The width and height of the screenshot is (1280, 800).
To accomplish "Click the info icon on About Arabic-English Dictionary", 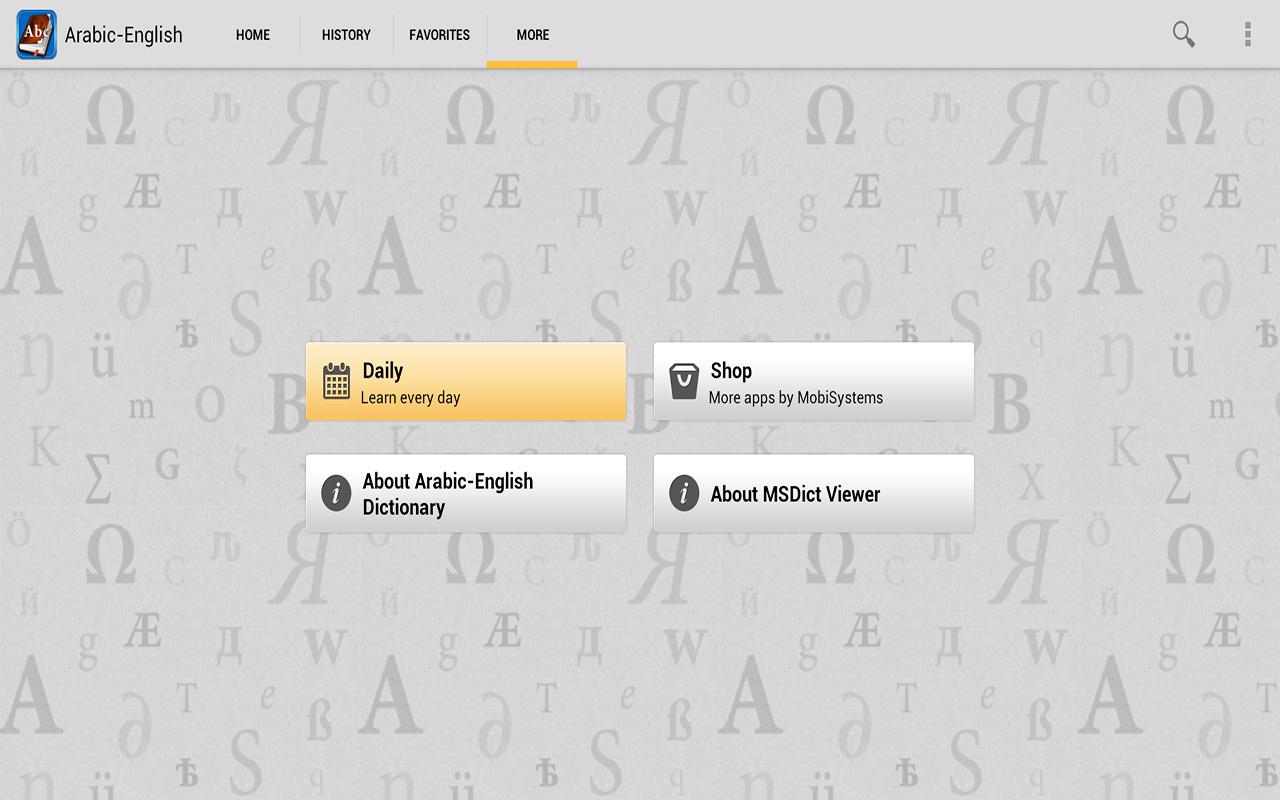I will (335, 493).
